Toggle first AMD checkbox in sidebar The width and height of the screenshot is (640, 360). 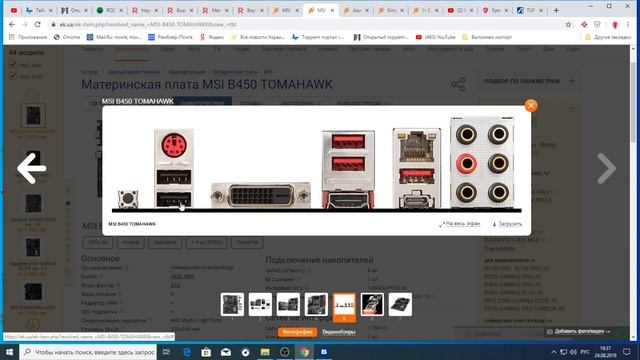pos(13,65)
